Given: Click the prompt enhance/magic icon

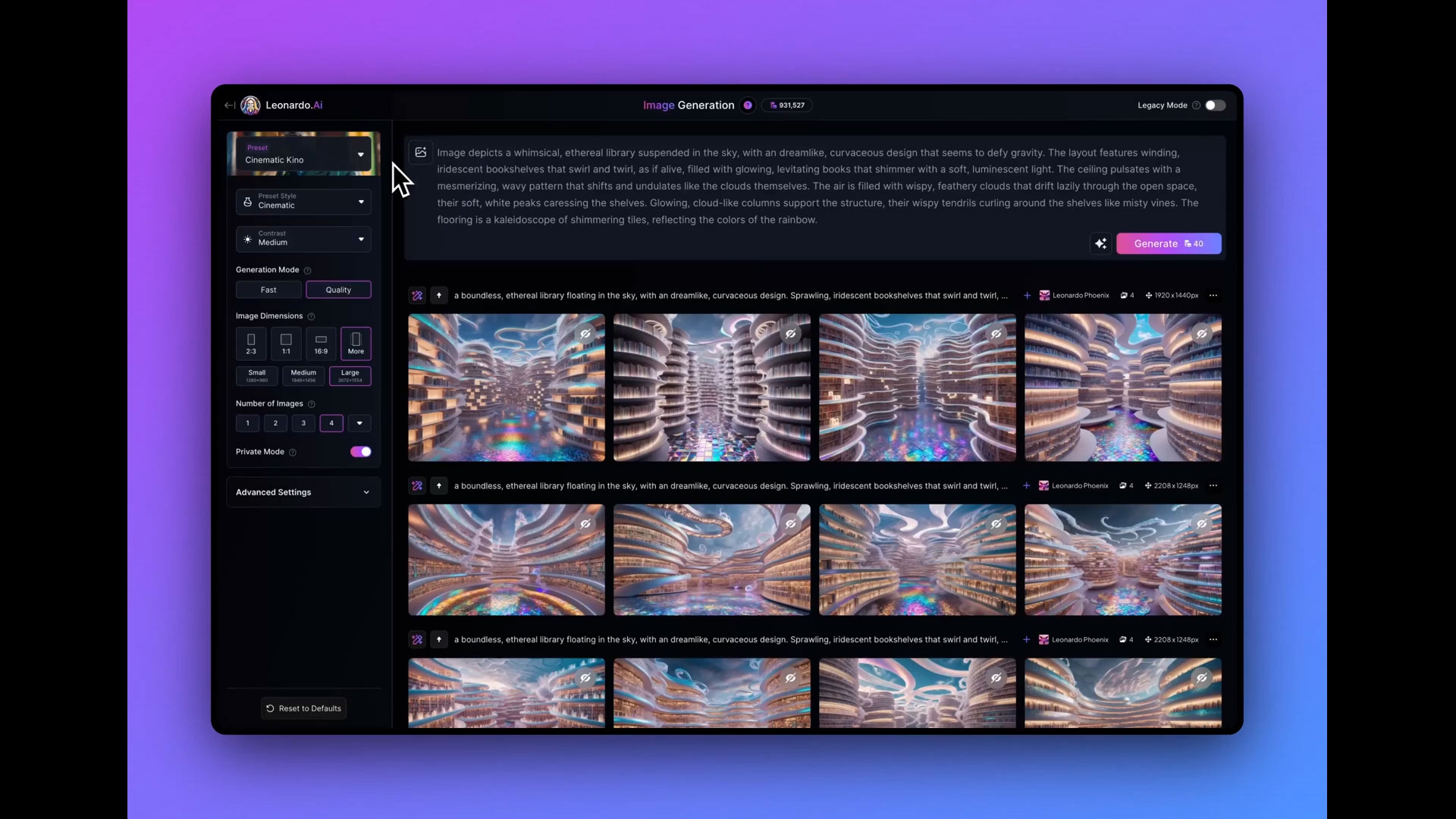Looking at the screenshot, I should coord(1100,243).
